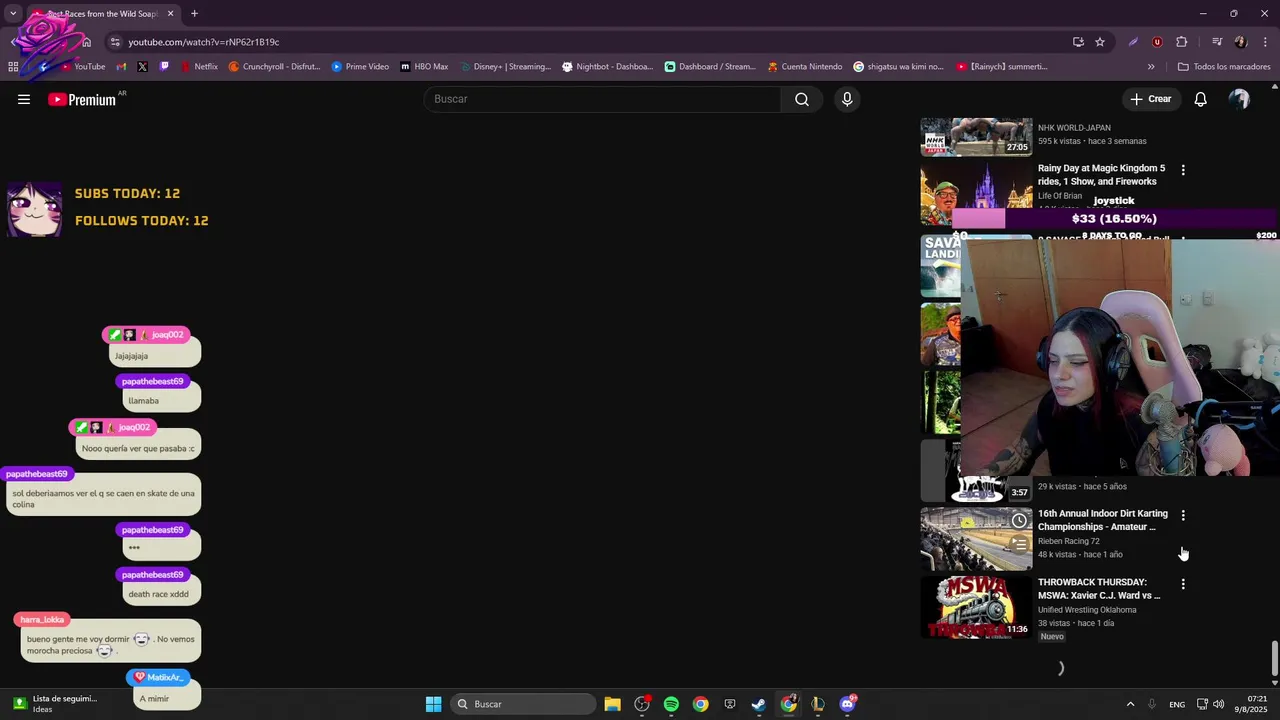1280x720 pixels.
Task: Open the HBO Max bookmark
Action: [x=424, y=67]
